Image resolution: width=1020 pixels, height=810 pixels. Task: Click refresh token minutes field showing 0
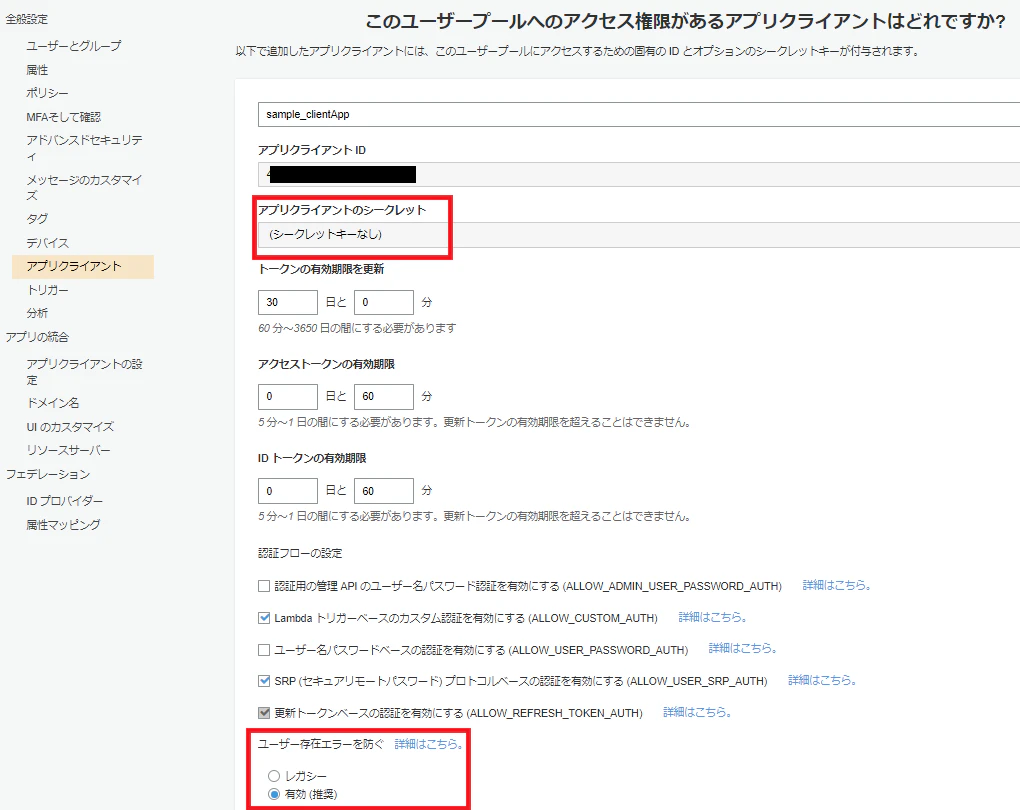pyautogui.click(x=384, y=303)
